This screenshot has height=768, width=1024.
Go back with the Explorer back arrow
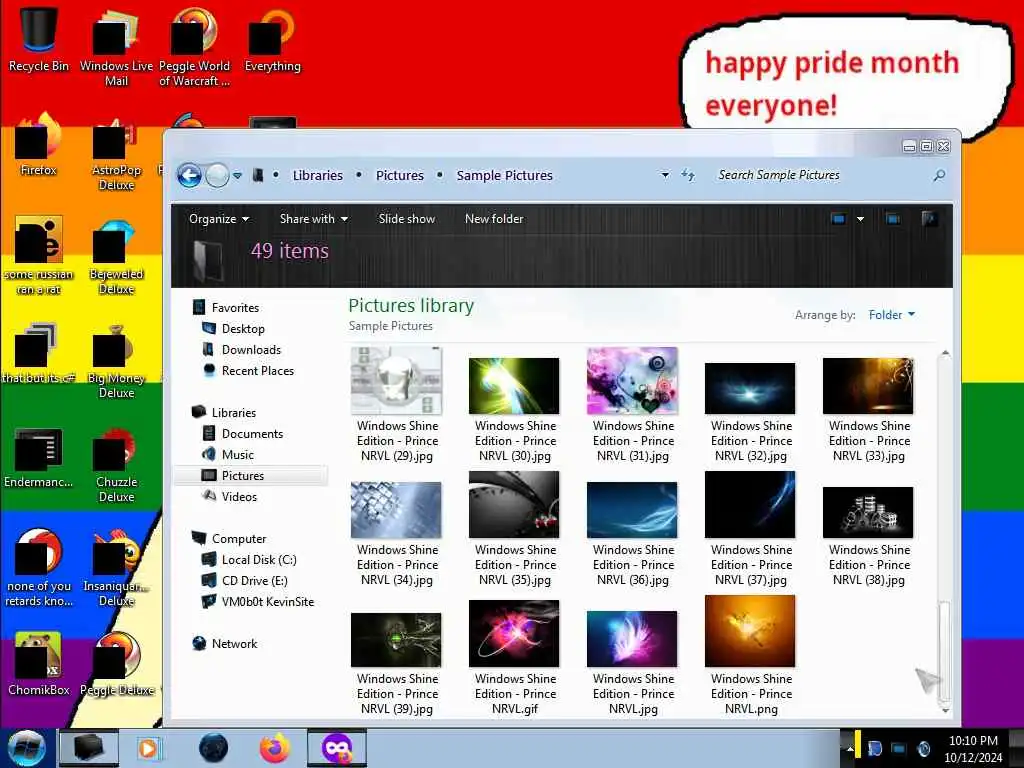pos(189,175)
